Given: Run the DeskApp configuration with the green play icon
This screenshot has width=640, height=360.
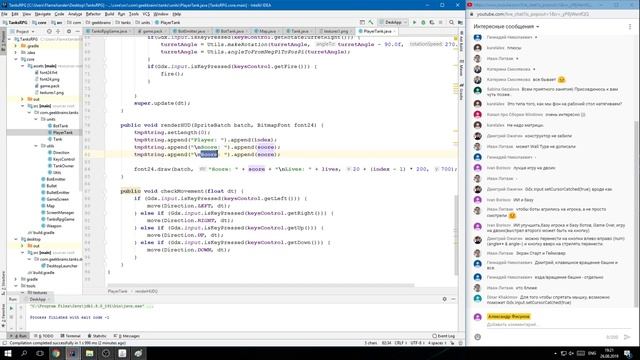Looking at the screenshot, I should tap(414, 22).
